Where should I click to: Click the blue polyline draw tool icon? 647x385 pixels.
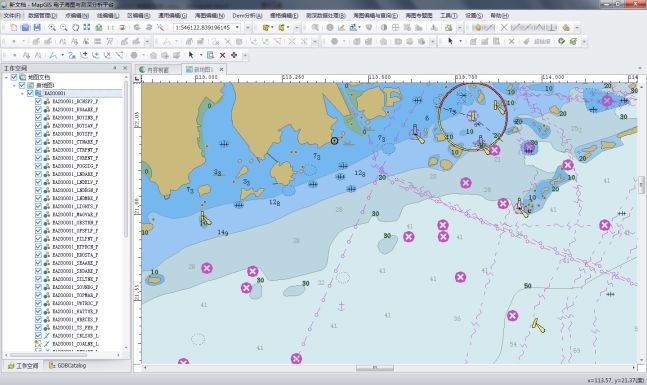coord(53,55)
